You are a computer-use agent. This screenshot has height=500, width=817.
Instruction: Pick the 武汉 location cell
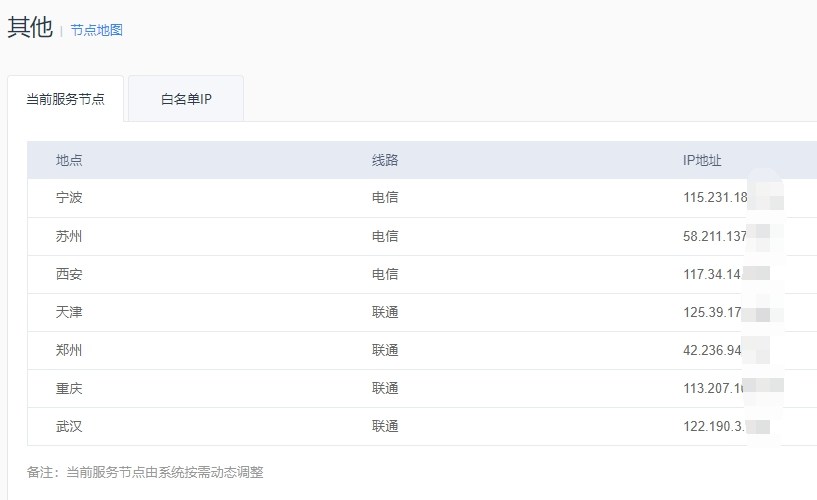[x=69, y=426]
